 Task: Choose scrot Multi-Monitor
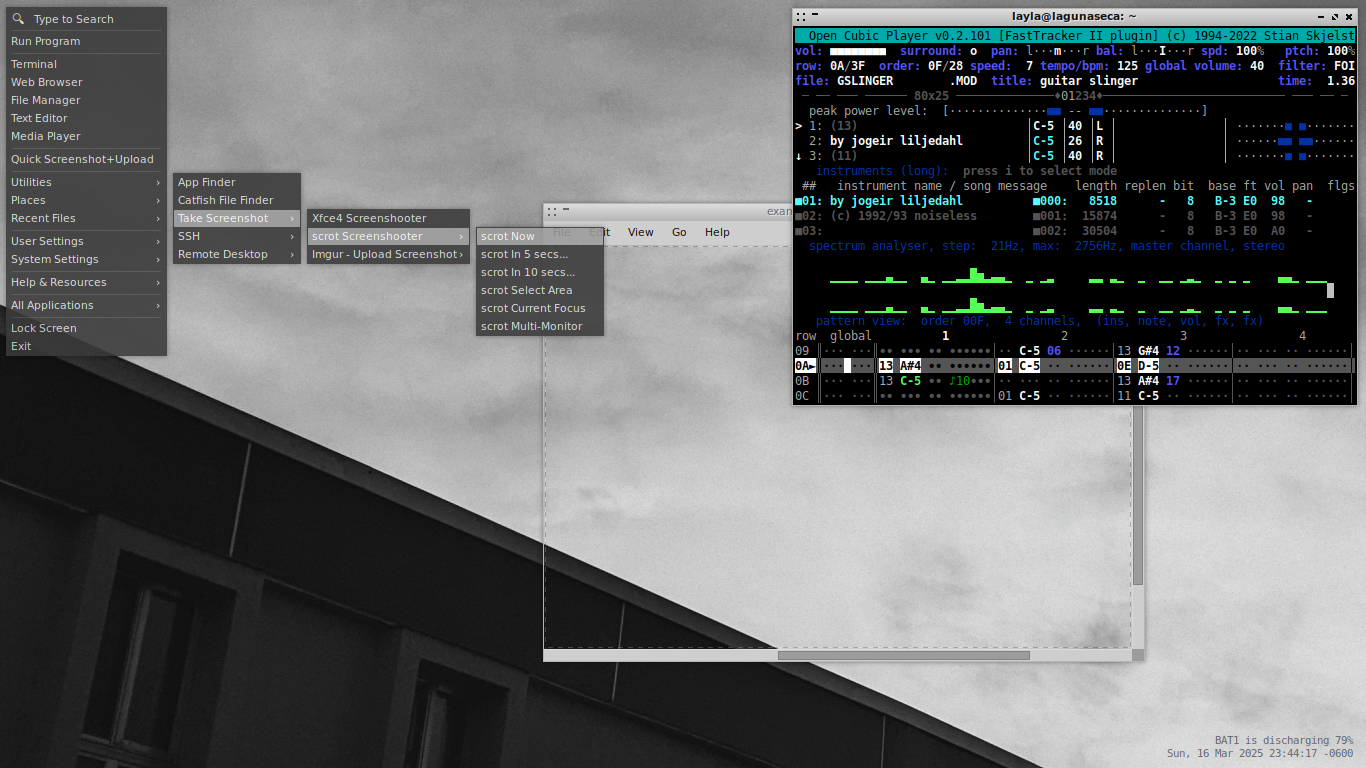pos(540,326)
